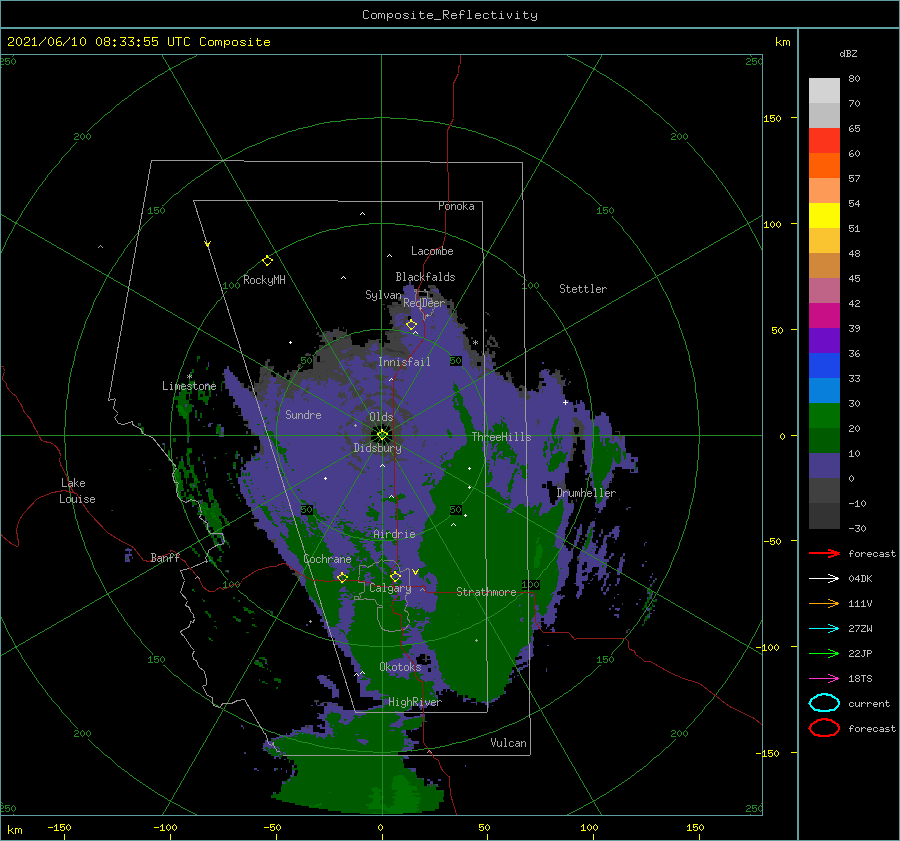The image size is (900, 841).
Task: Click the Composite_Reflectivity title
Action: (450, 15)
